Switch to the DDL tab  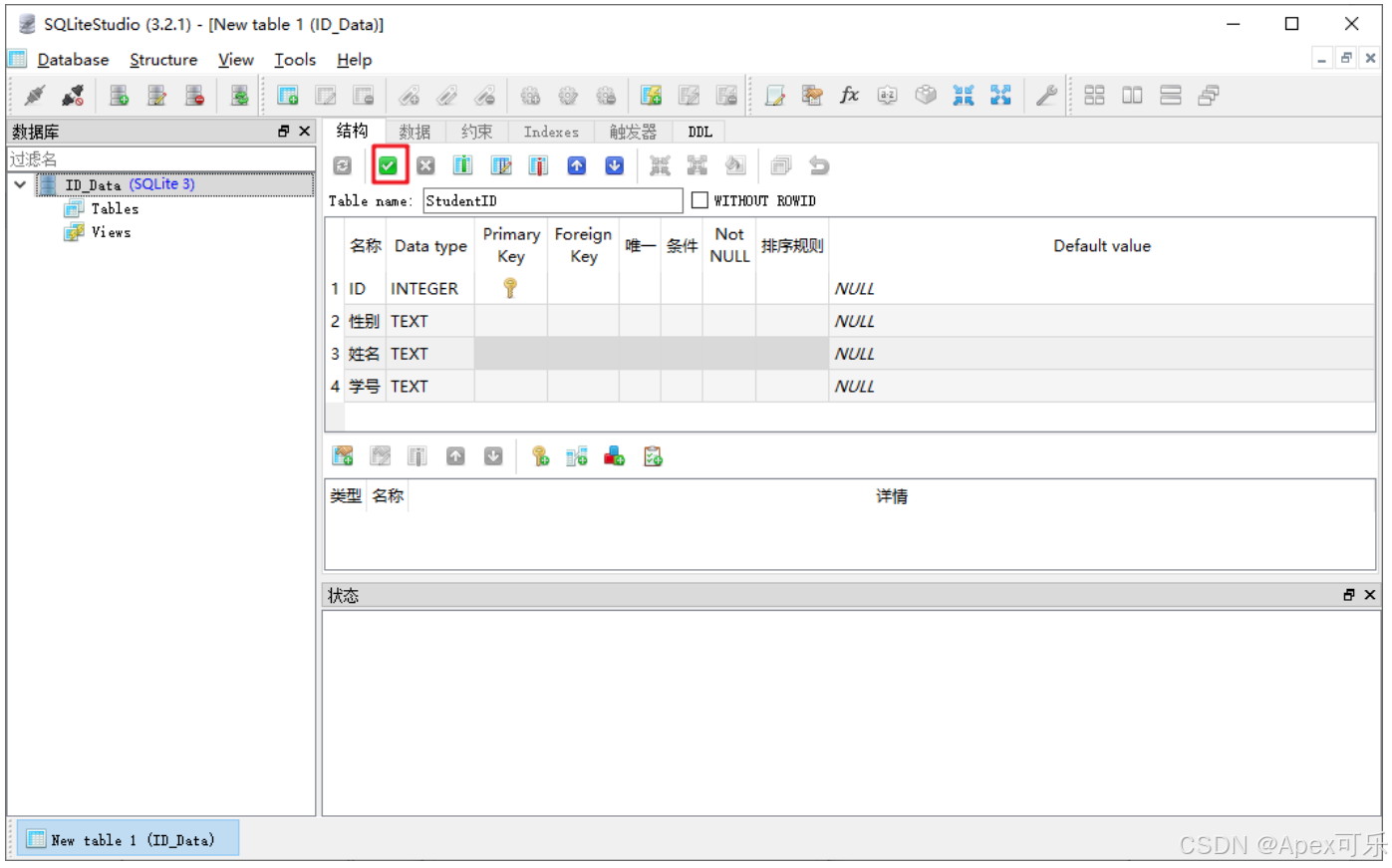699,132
